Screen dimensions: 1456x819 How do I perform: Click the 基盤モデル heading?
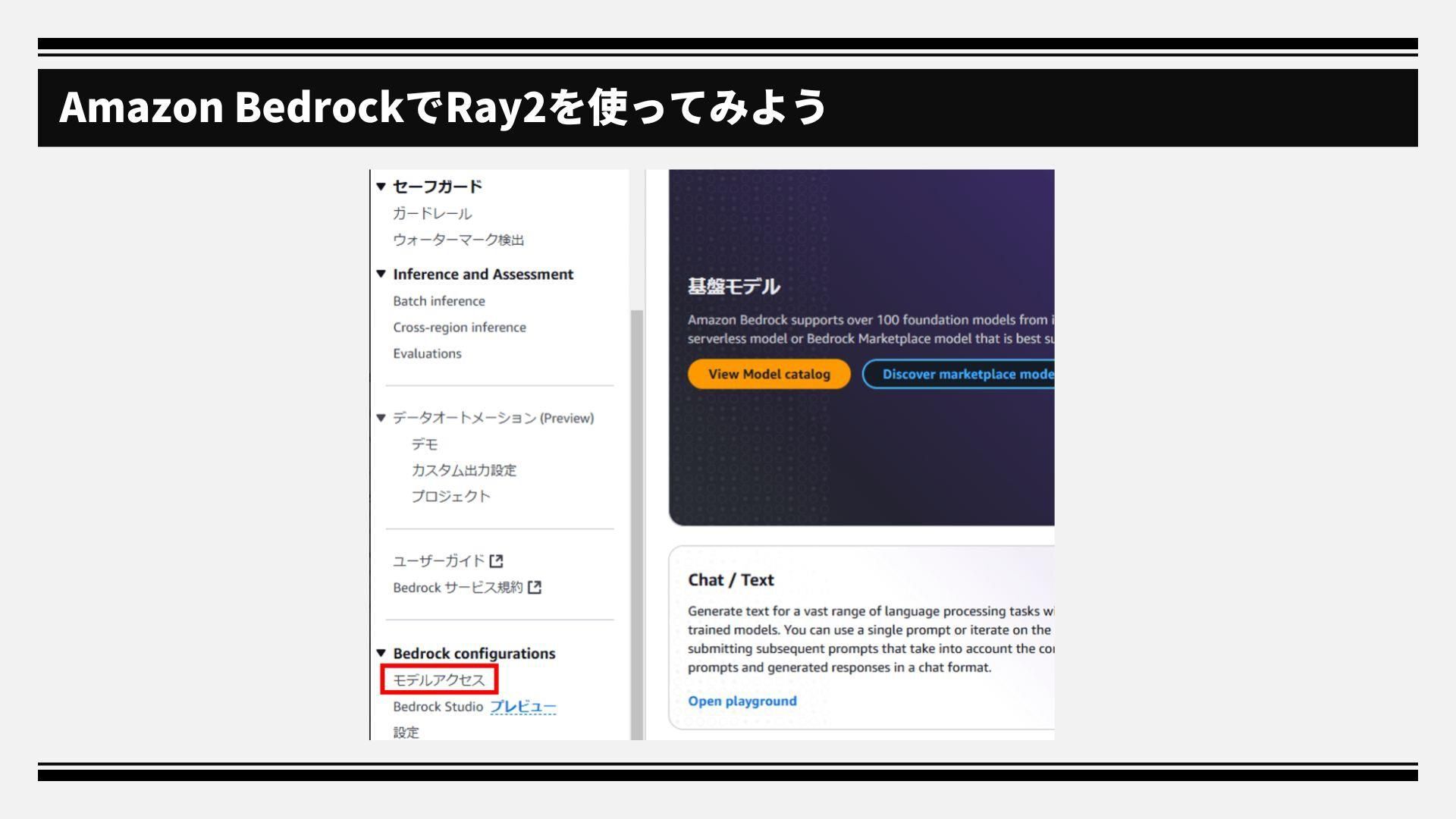[734, 287]
